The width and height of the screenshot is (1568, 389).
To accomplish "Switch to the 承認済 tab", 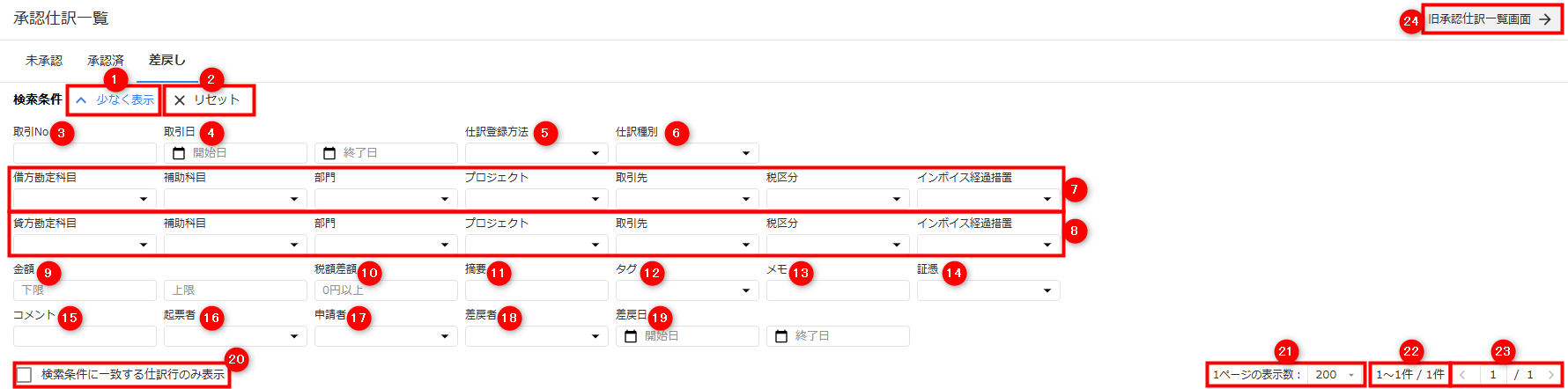I will tap(106, 61).
